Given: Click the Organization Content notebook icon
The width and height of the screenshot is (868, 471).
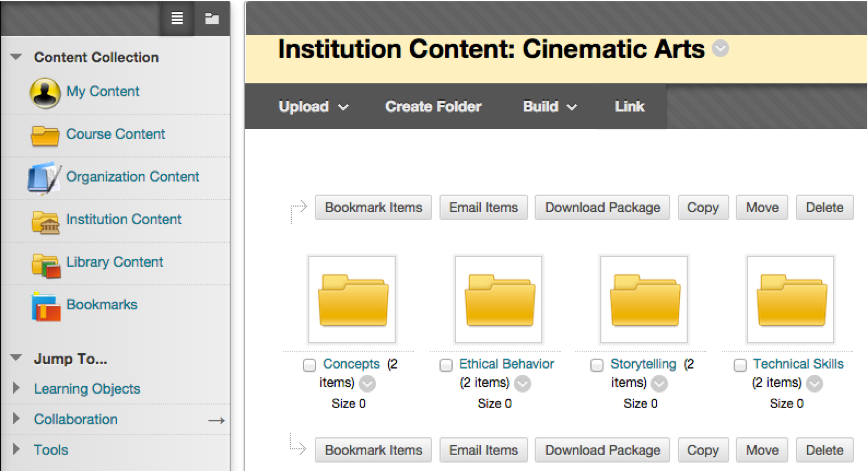Looking at the screenshot, I should (x=45, y=177).
